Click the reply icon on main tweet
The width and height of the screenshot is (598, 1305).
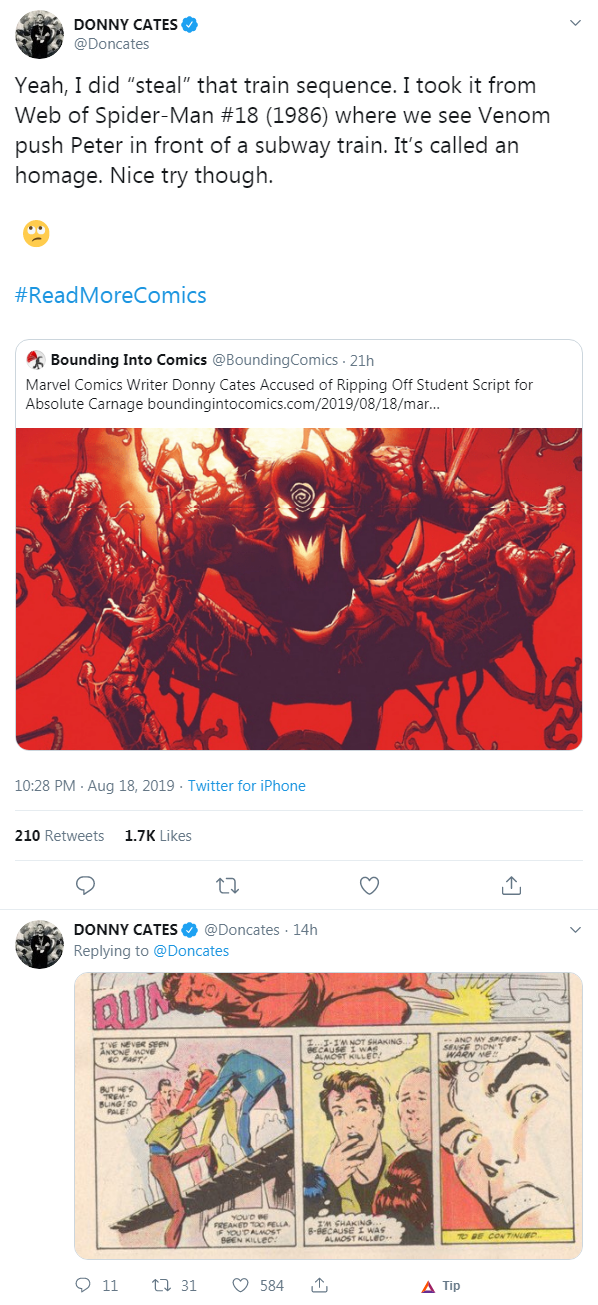point(86,885)
